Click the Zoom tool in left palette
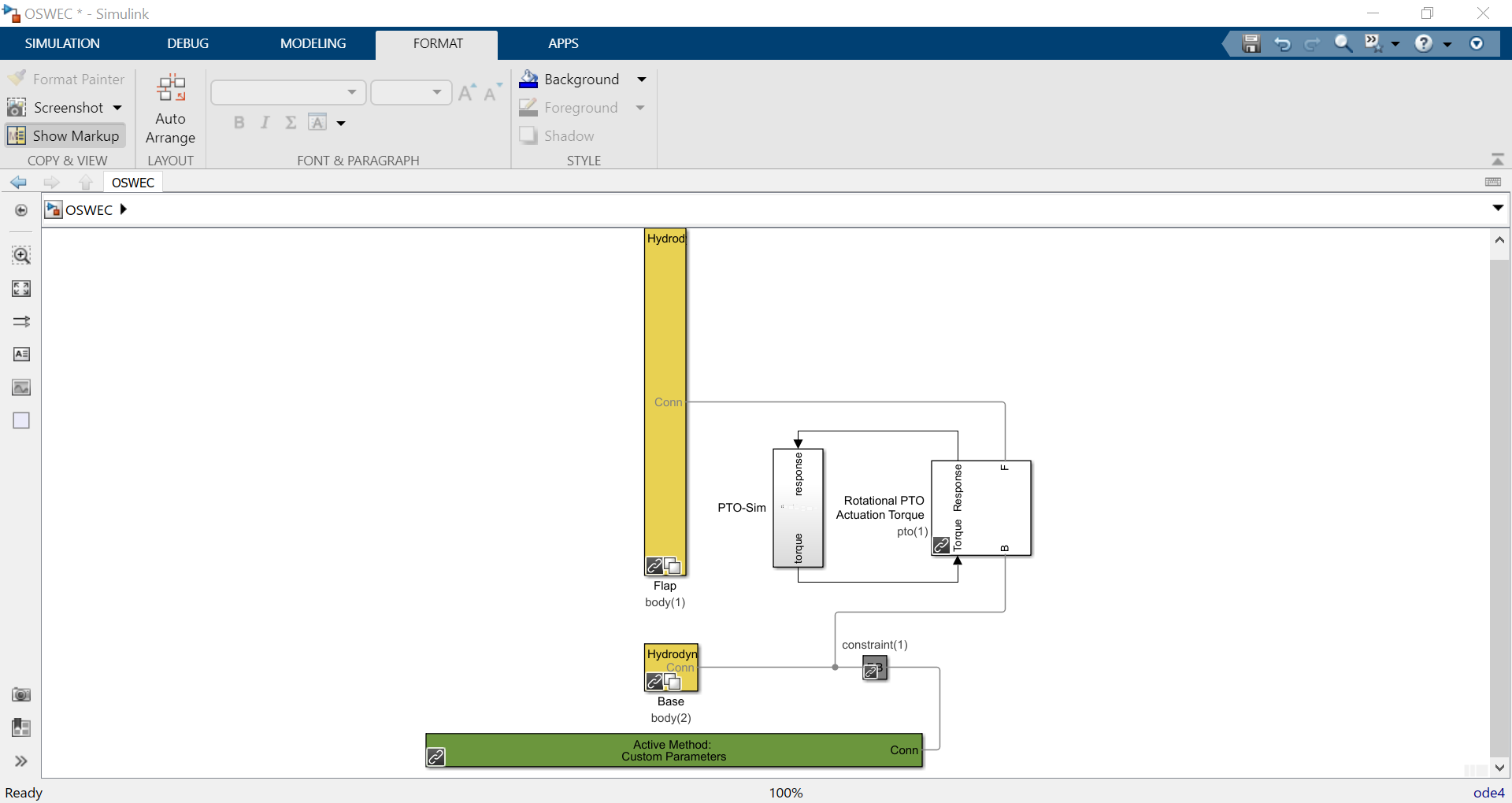 [21, 255]
